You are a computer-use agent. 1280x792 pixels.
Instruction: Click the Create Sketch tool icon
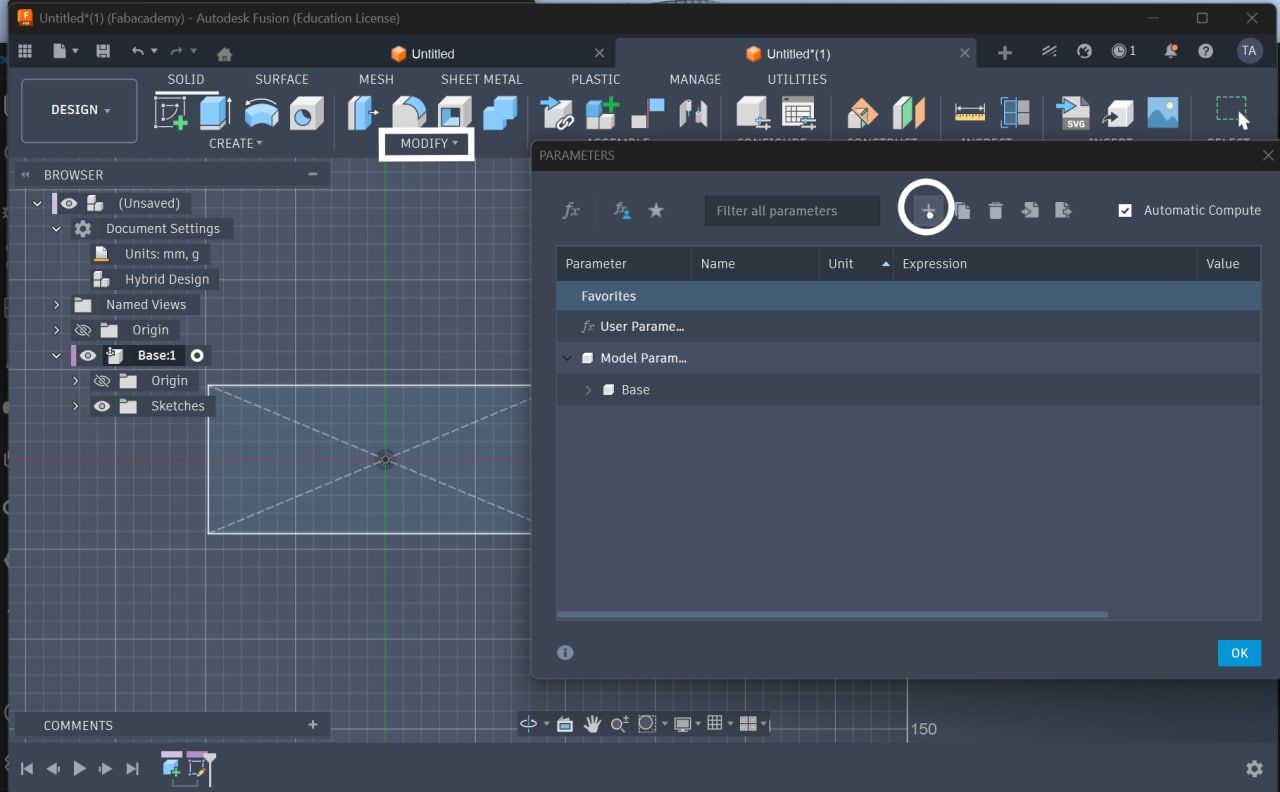171,113
